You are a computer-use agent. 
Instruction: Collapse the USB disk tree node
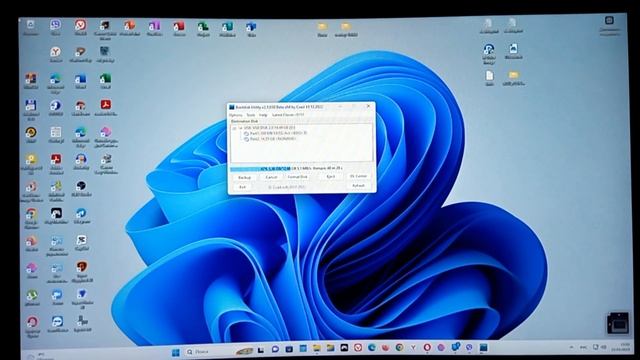(x=235, y=128)
